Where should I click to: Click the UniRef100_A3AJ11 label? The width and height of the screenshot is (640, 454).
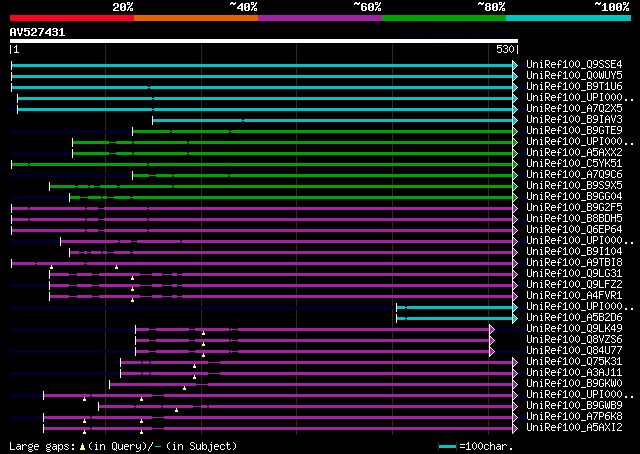[574, 373]
